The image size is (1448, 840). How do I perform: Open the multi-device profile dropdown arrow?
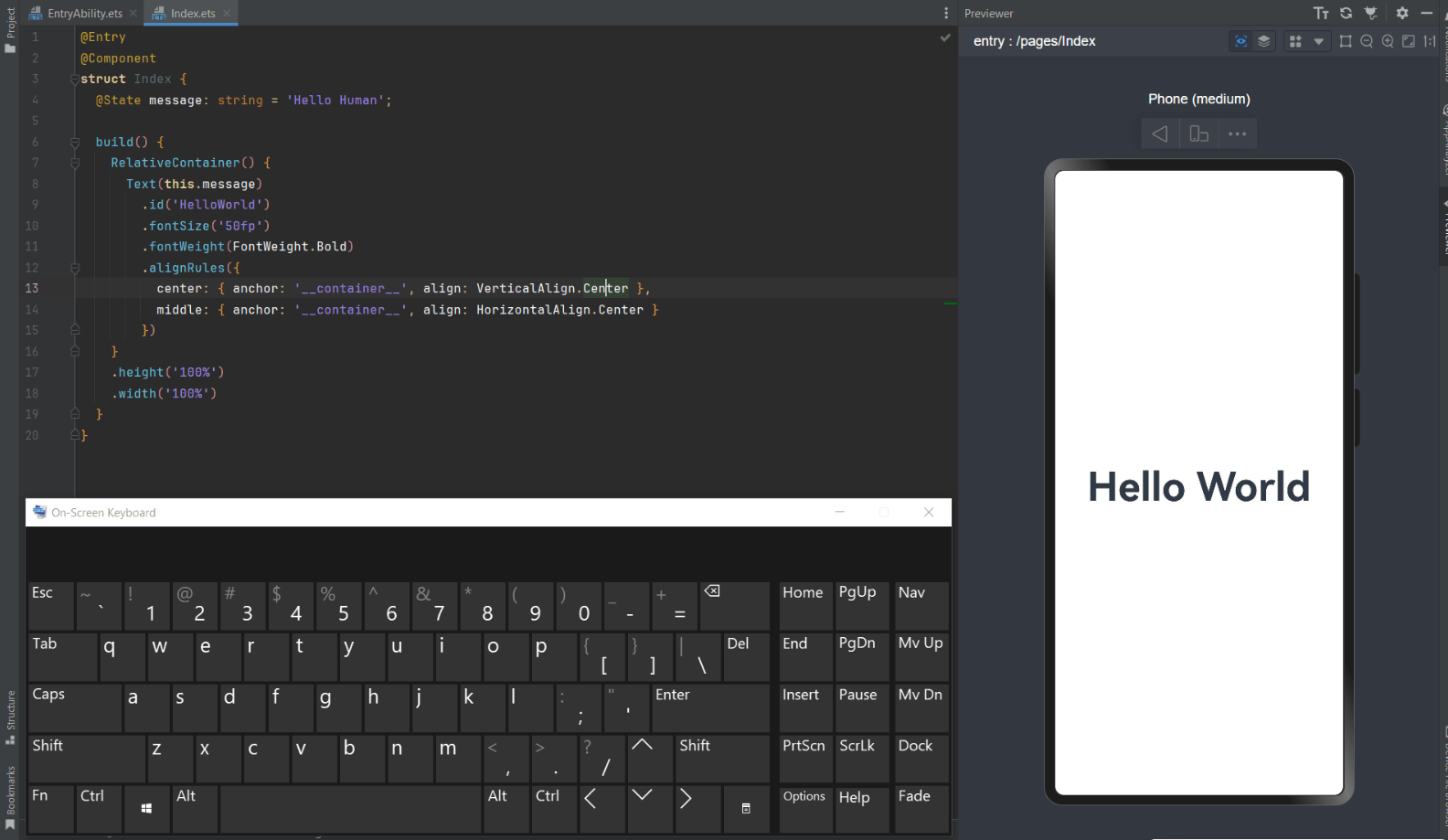pyautogui.click(x=1318, y=41)
